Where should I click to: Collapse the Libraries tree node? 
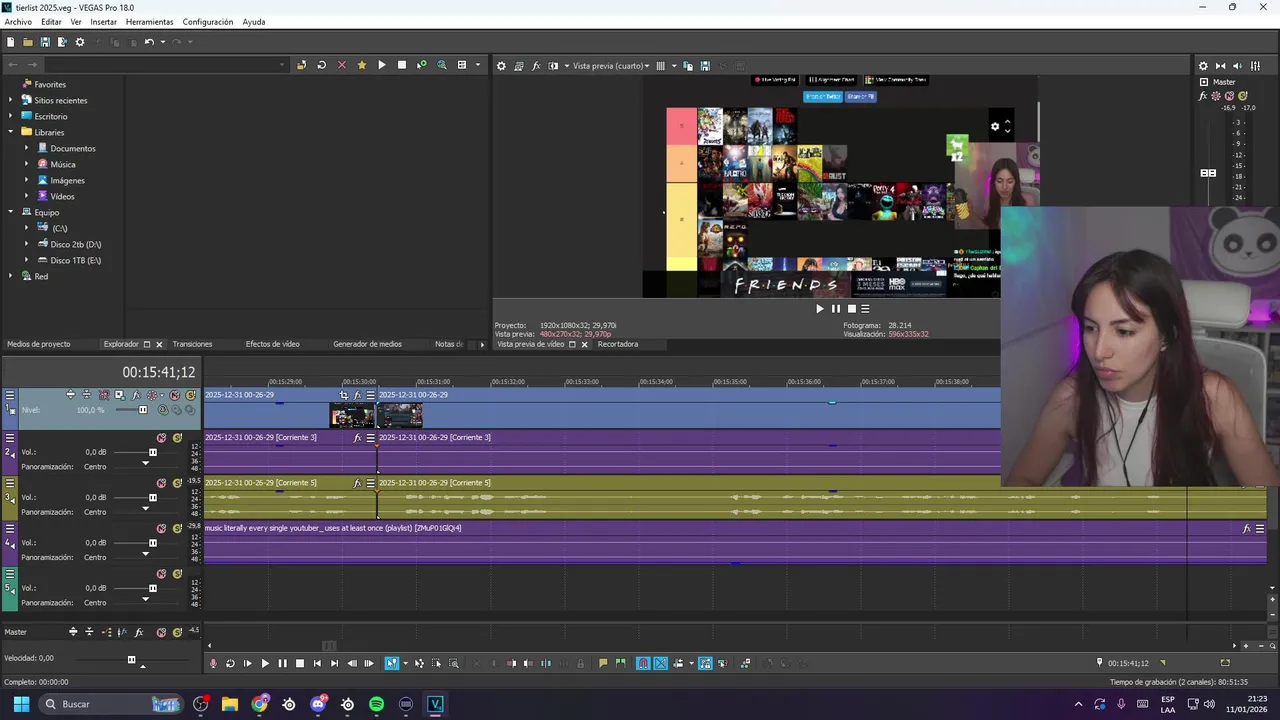(x=10, y=132)
